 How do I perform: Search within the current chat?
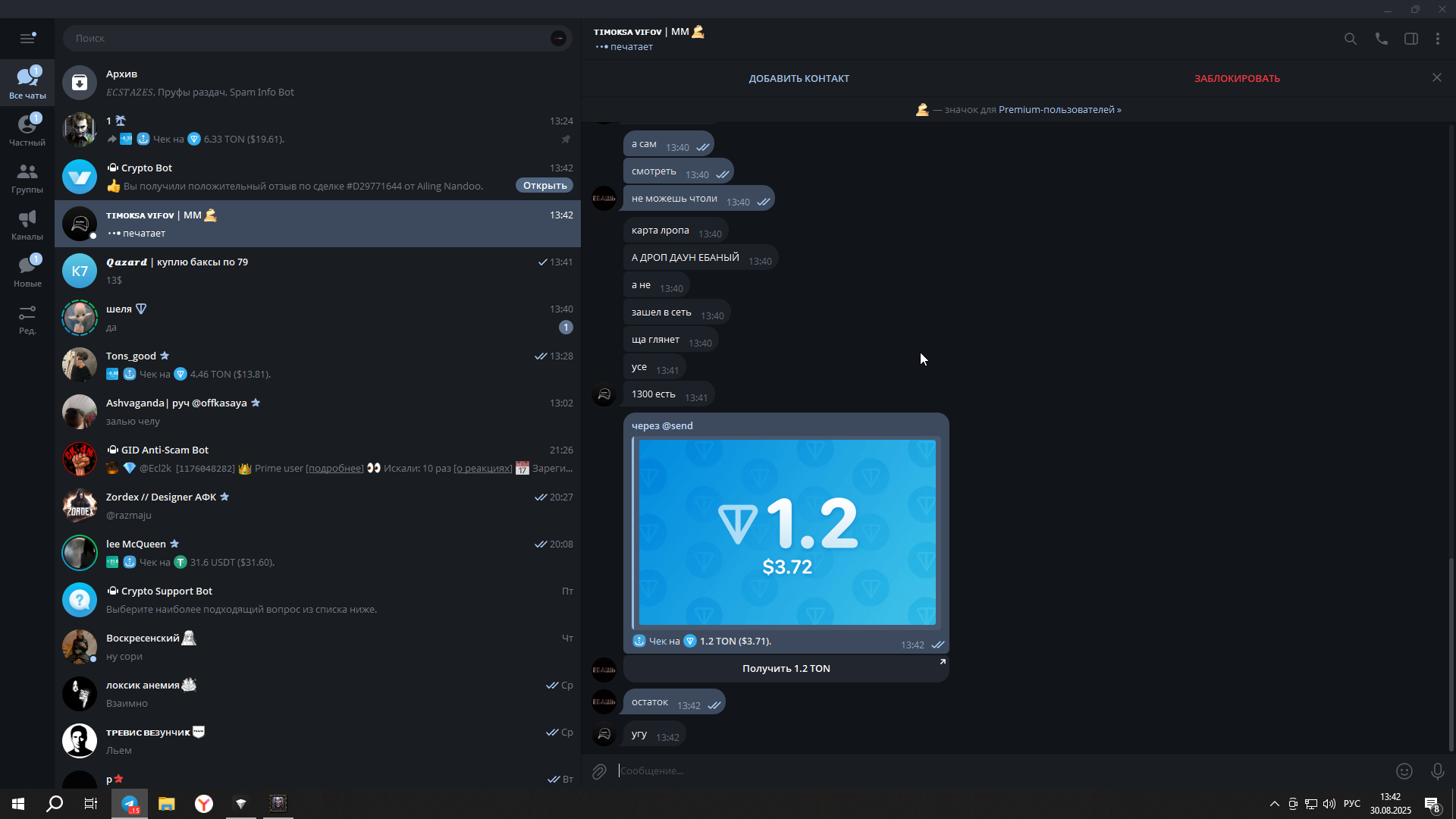click(1351, 39)
